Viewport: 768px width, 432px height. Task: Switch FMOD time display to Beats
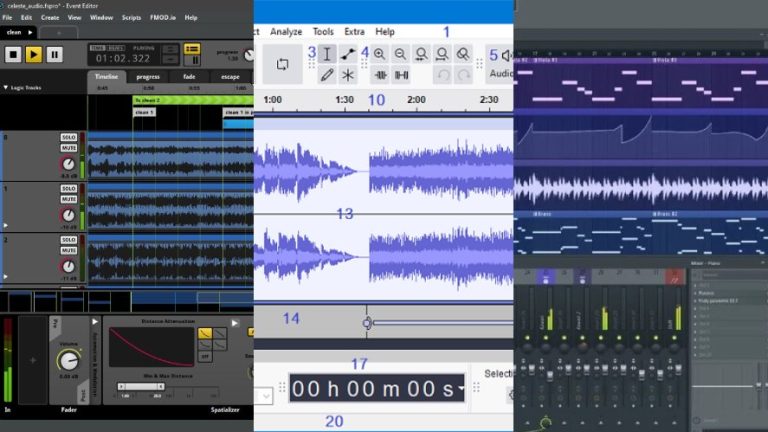[116, 48]
